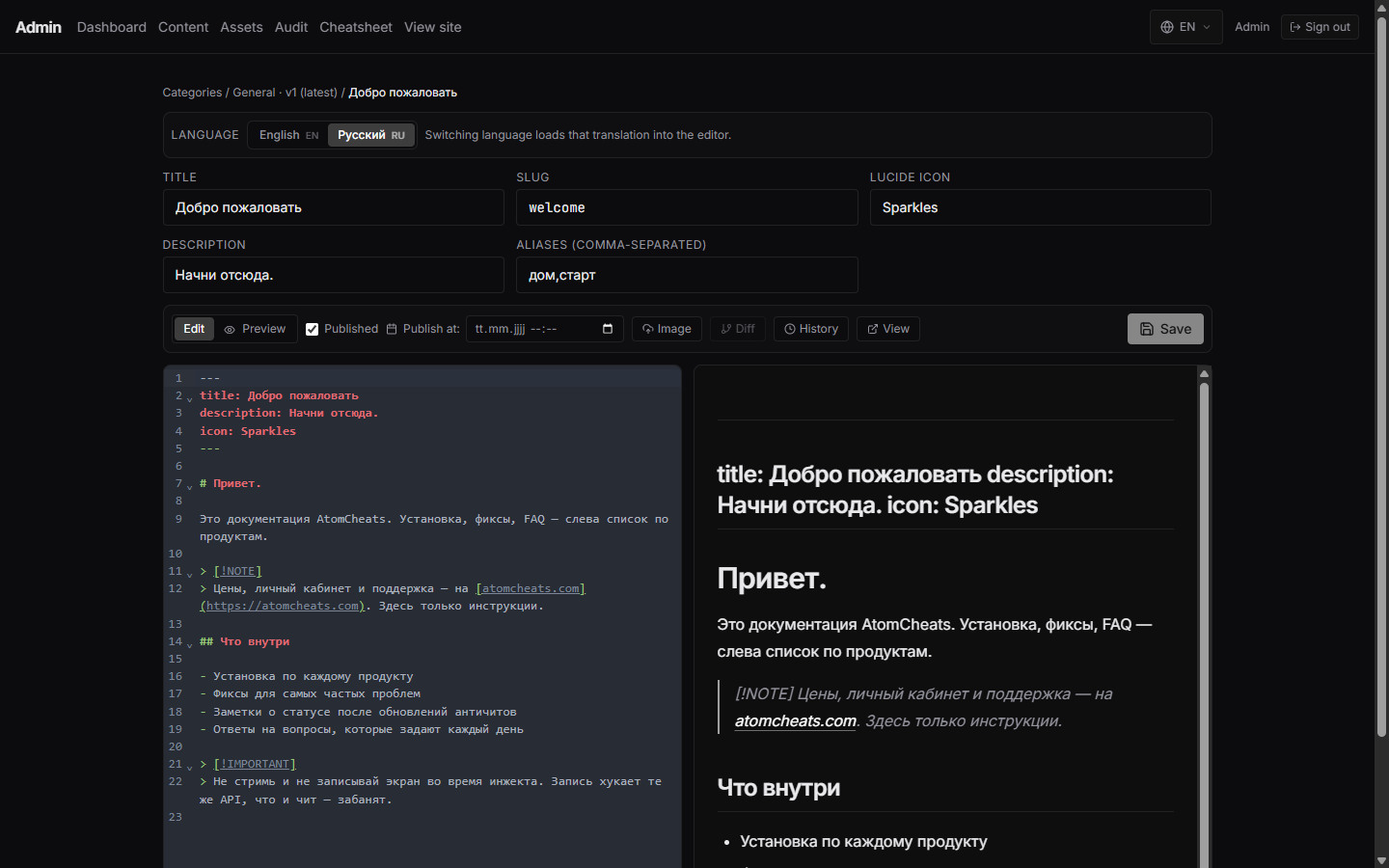The image size is (1389, 868).
Task: Click the globe icon in the language selector
Action: 1167,27
